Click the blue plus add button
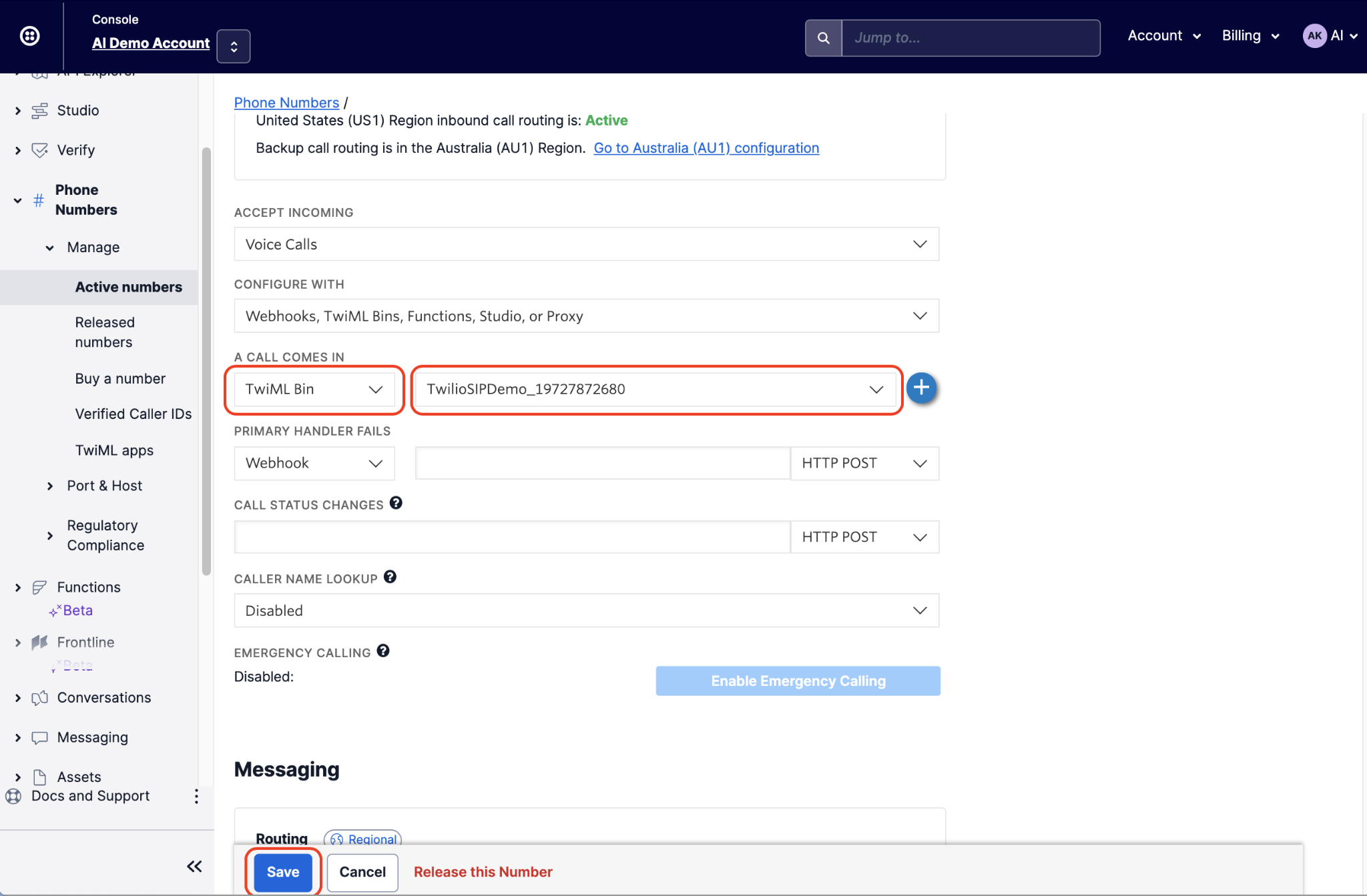The height and width of the screenshot is (896, 1367). 921,388
